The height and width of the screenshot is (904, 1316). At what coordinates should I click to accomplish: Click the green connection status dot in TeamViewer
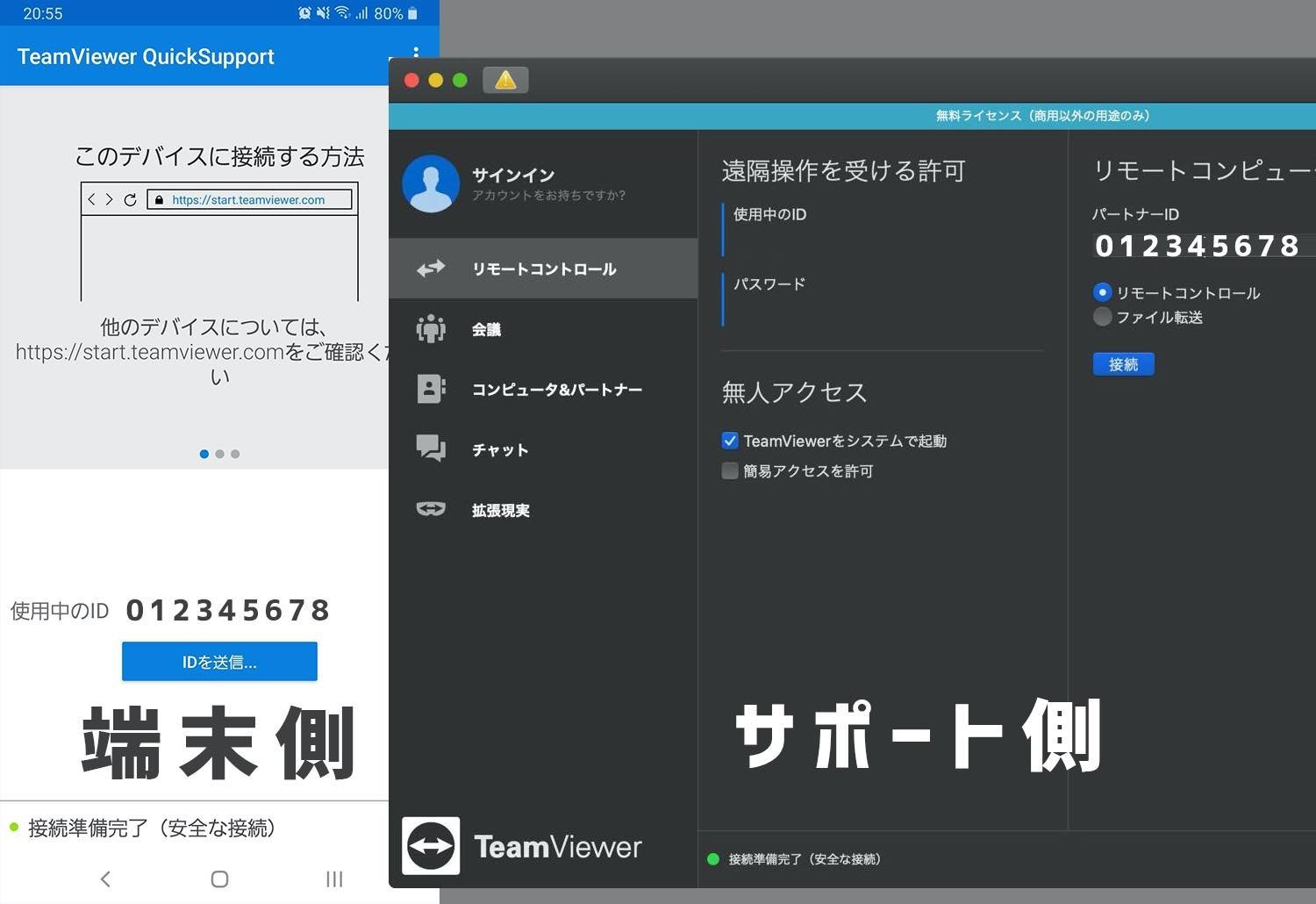tap(713, 859)
